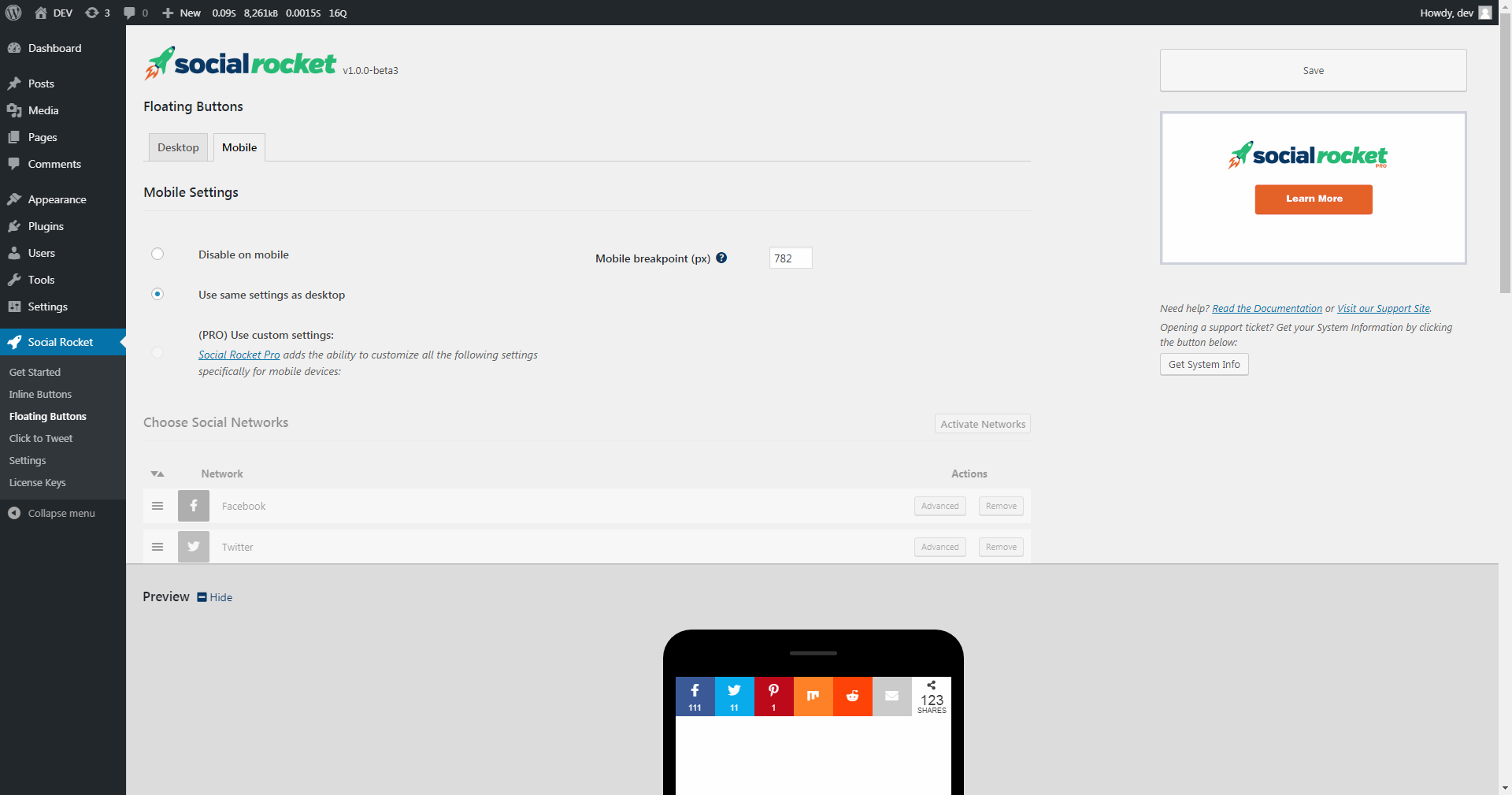The height and width of the screenshot is (795, 1512).
Task: Open Click to Tweet submenu item
Action: tap(41, 438)
